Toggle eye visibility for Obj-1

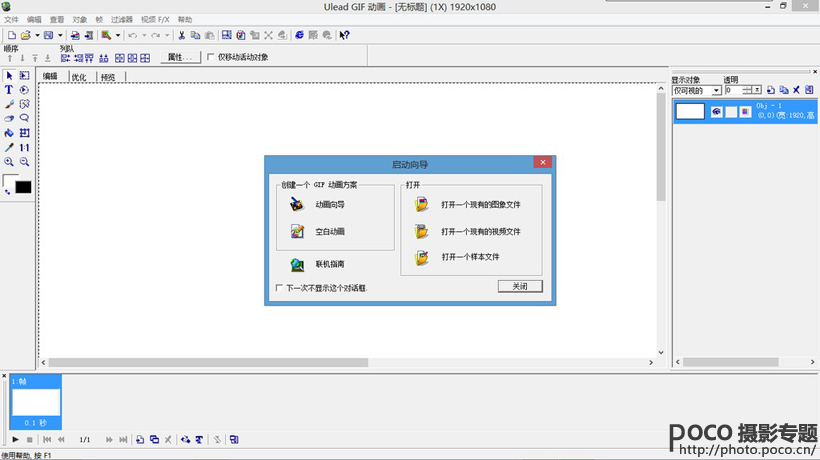[x=716, y=111]
